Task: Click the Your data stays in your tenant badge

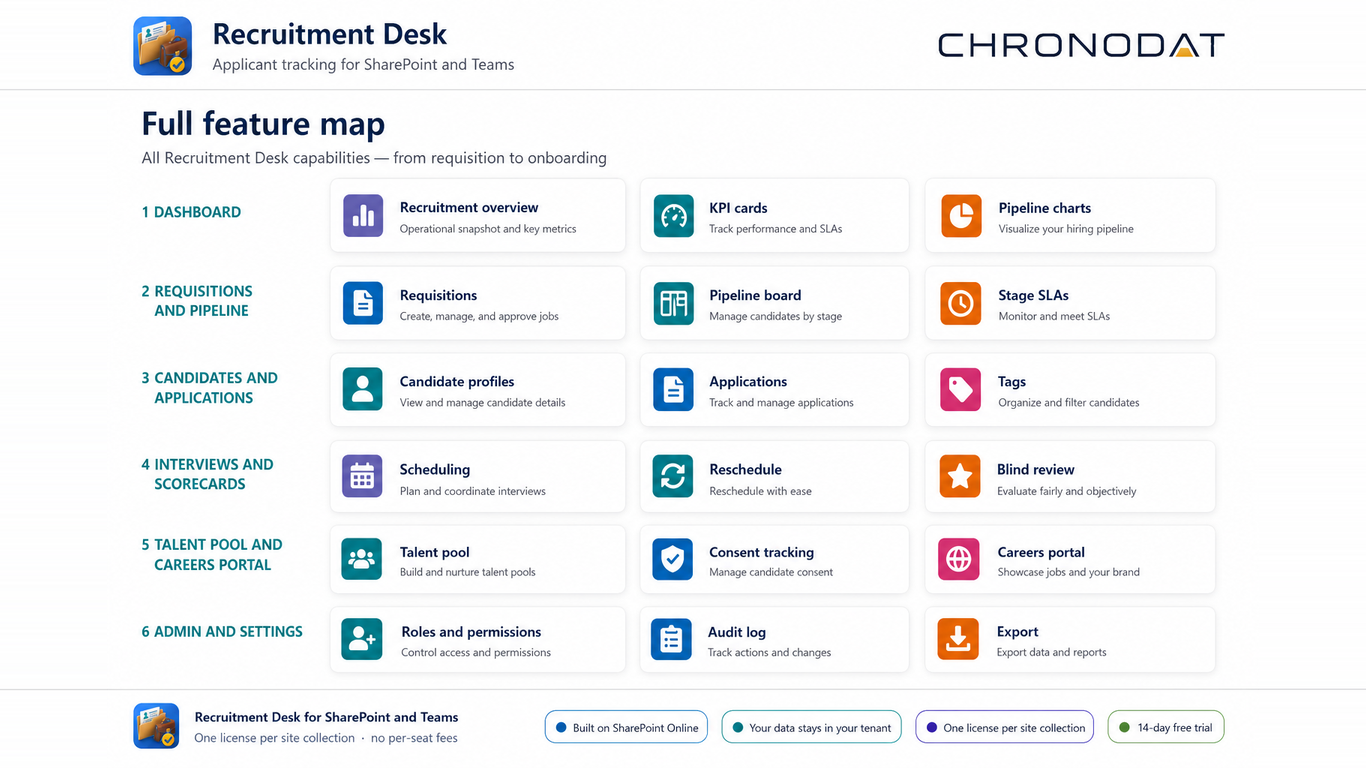Action: pyautogui.click(x=812, y=727)
